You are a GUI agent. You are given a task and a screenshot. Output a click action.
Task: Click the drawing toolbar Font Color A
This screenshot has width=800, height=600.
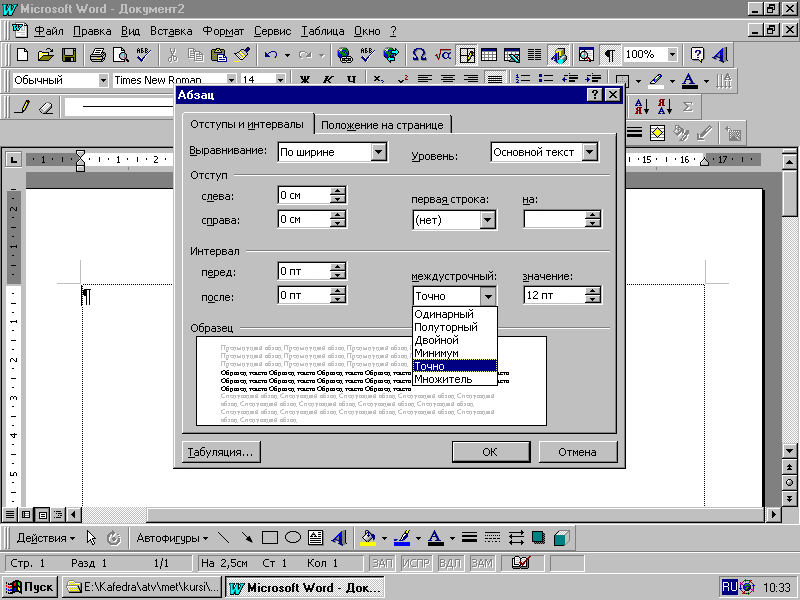click(435, 538)
